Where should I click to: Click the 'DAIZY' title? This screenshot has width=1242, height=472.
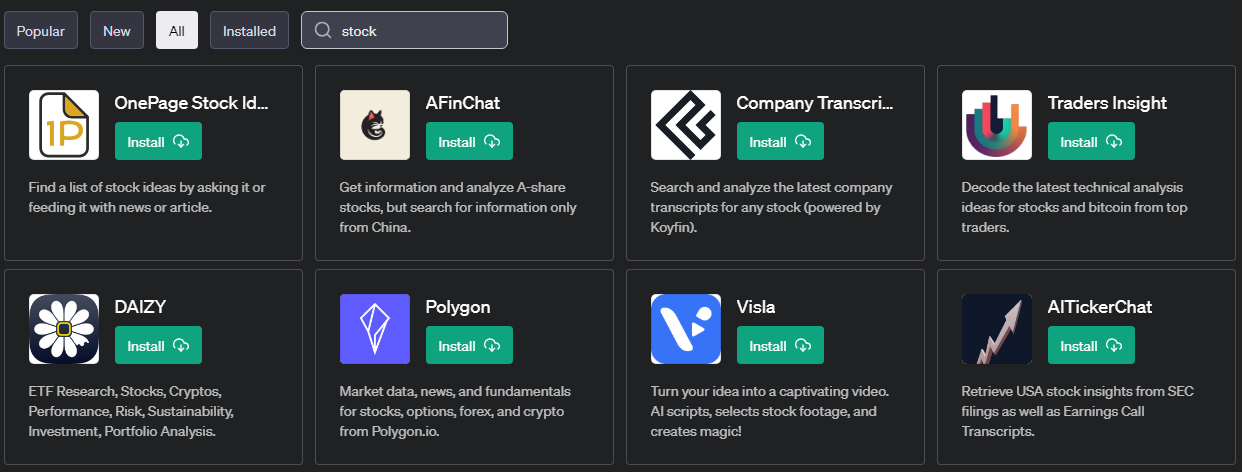pyautogui.click(x=141, y=307)
